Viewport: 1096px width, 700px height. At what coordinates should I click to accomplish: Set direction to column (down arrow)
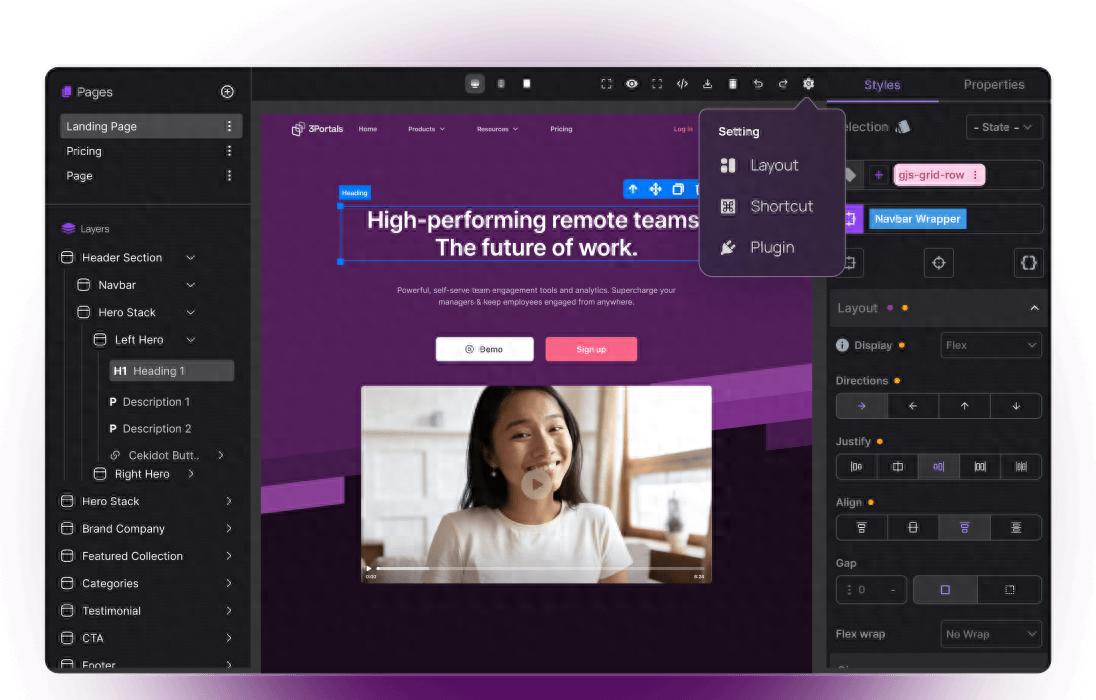(1016, 406)
